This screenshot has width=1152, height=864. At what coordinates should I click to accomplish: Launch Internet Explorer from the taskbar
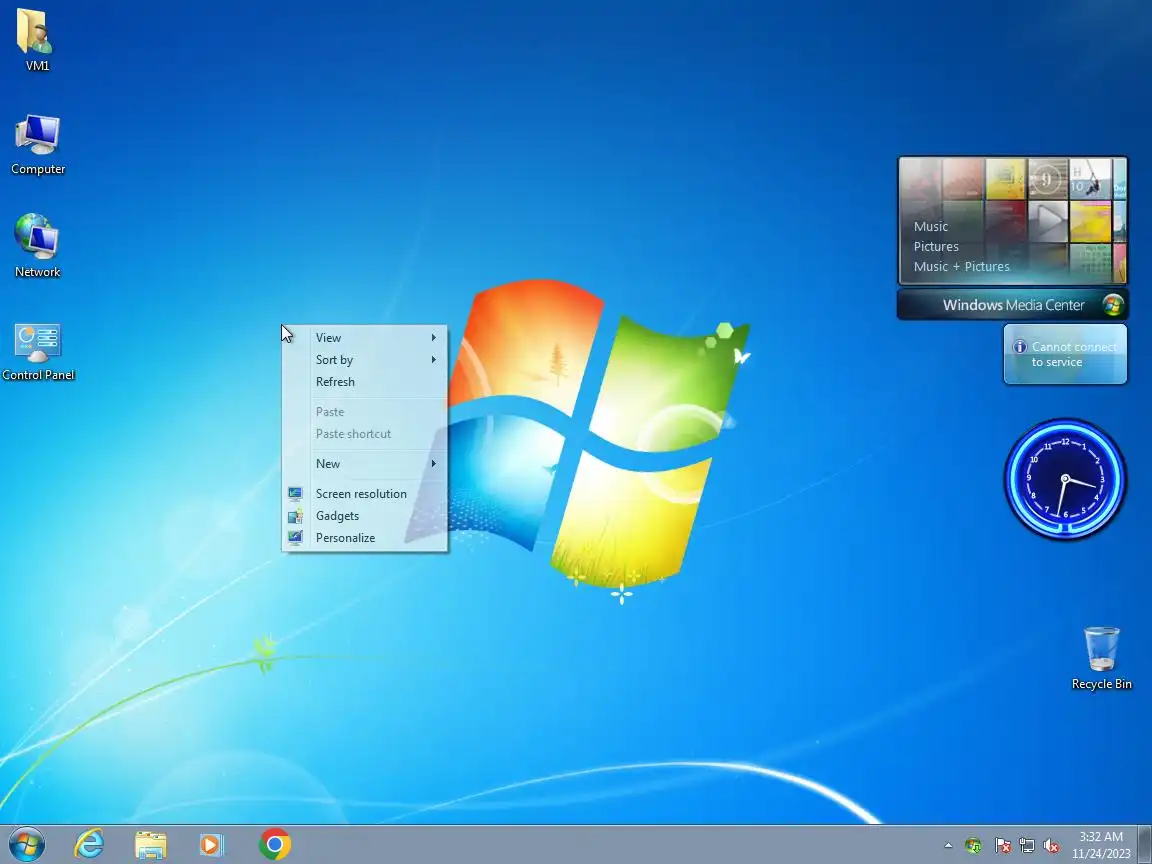tap(90, 845)
